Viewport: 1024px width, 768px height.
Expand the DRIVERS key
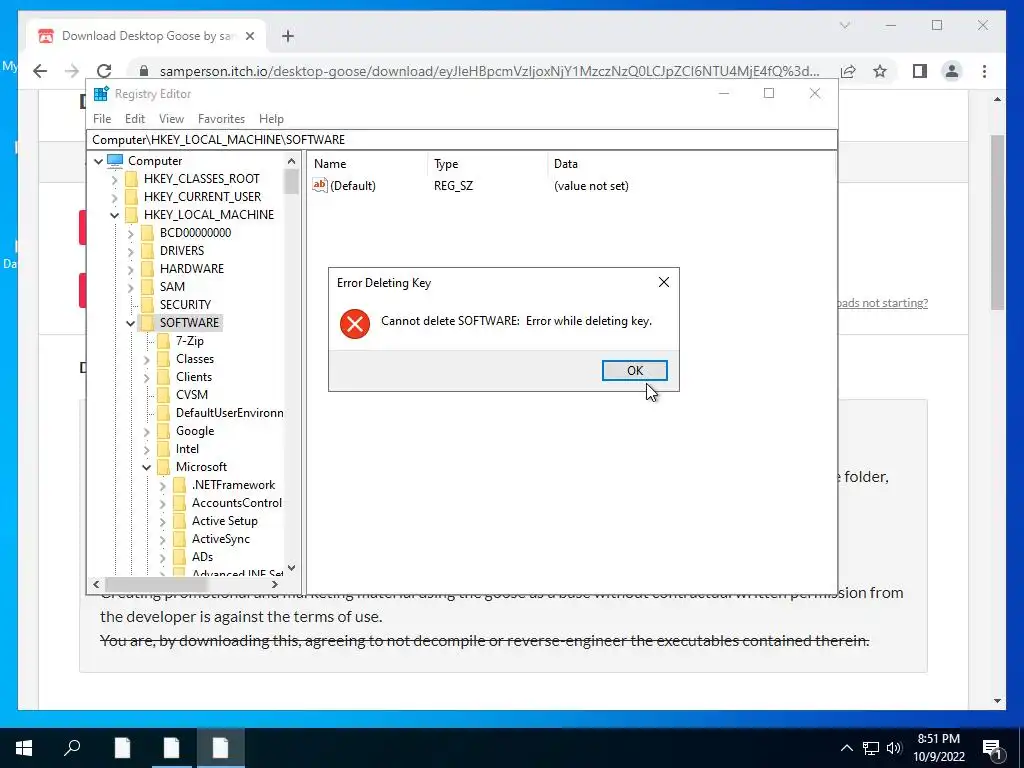(x=131, y=251)
